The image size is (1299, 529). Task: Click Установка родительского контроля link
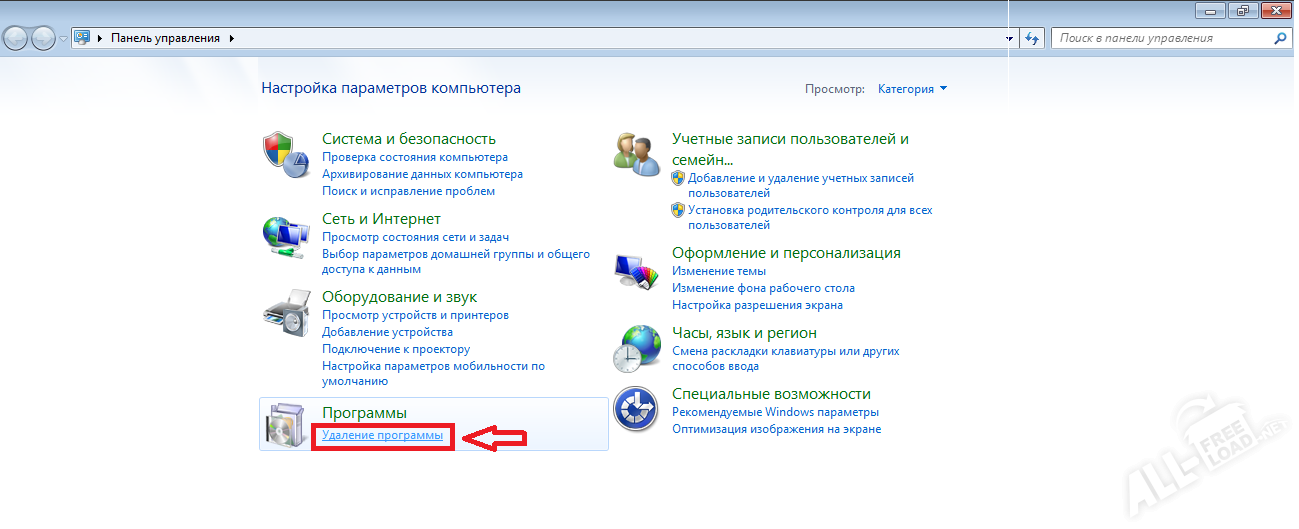tap(810, 217)
